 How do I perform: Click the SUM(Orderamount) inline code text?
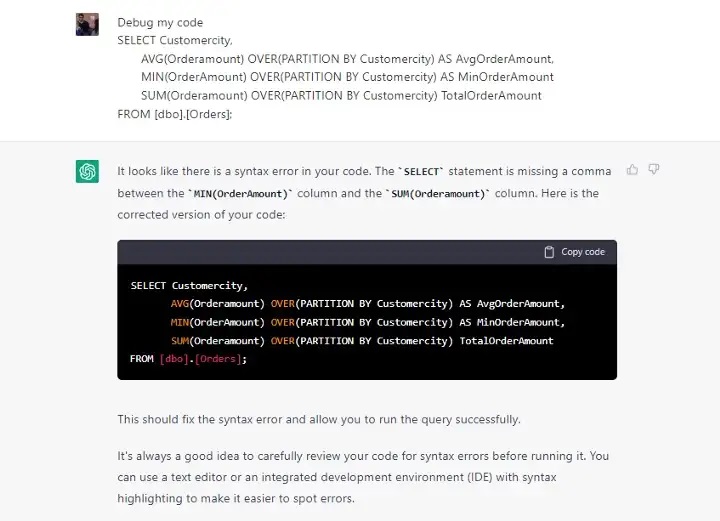pos(438,194)
